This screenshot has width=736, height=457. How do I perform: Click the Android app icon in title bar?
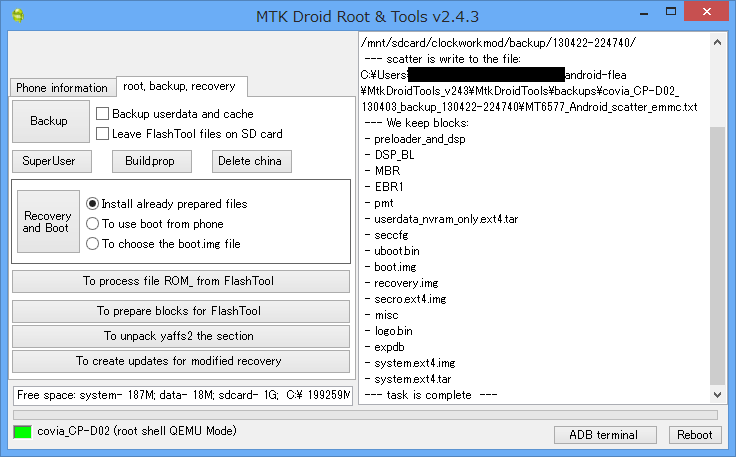18,15
